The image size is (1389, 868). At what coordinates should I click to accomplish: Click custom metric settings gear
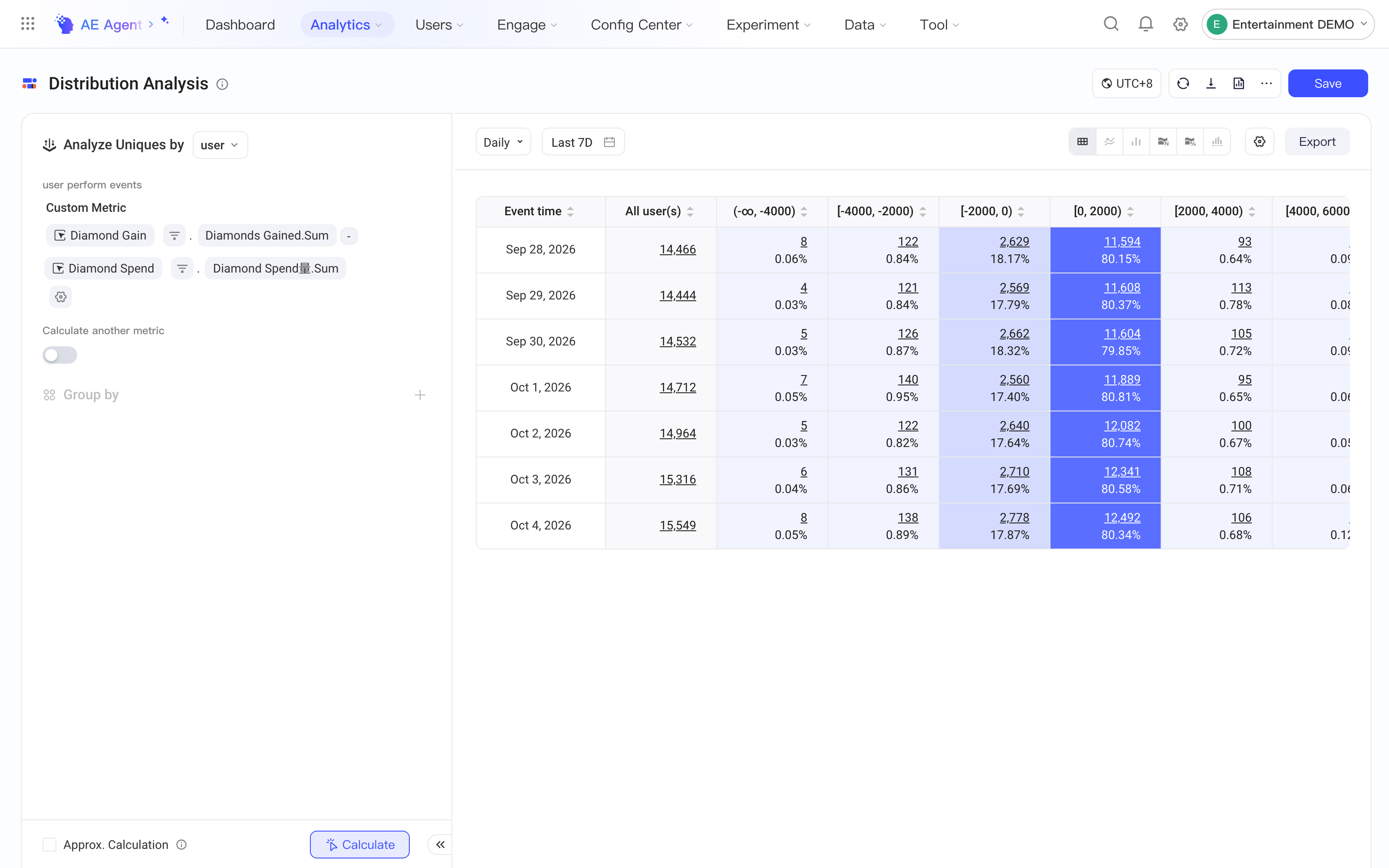coord(61,297)
